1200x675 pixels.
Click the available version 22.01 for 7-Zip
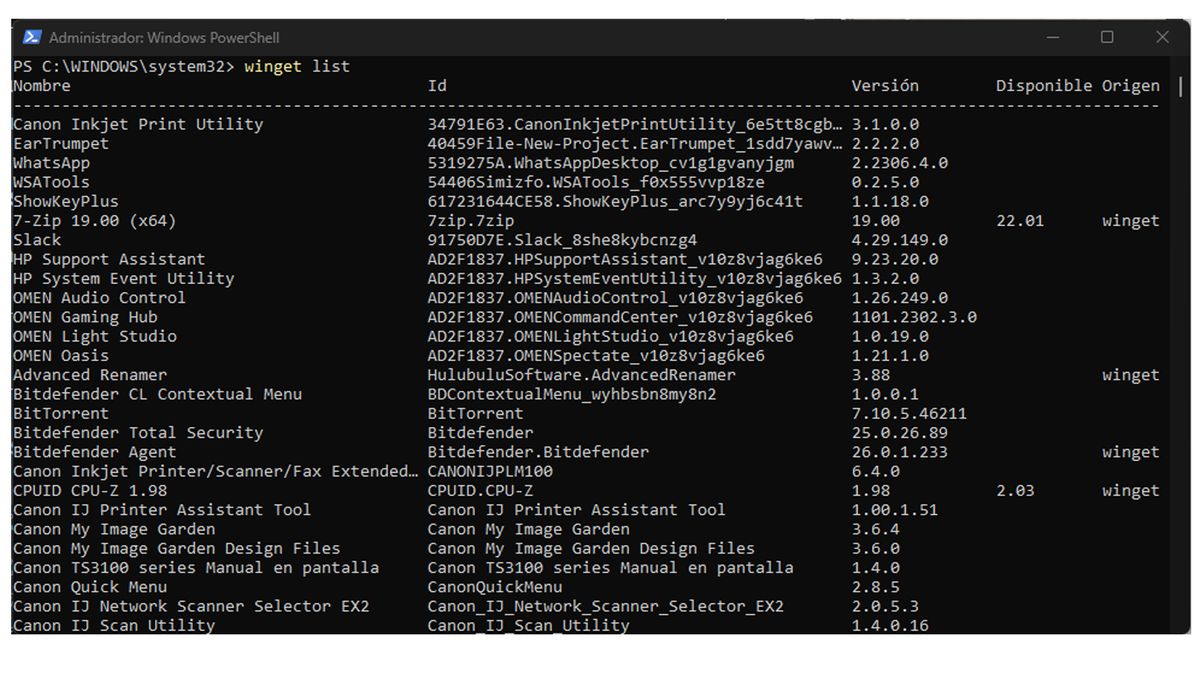[1020, 220]
